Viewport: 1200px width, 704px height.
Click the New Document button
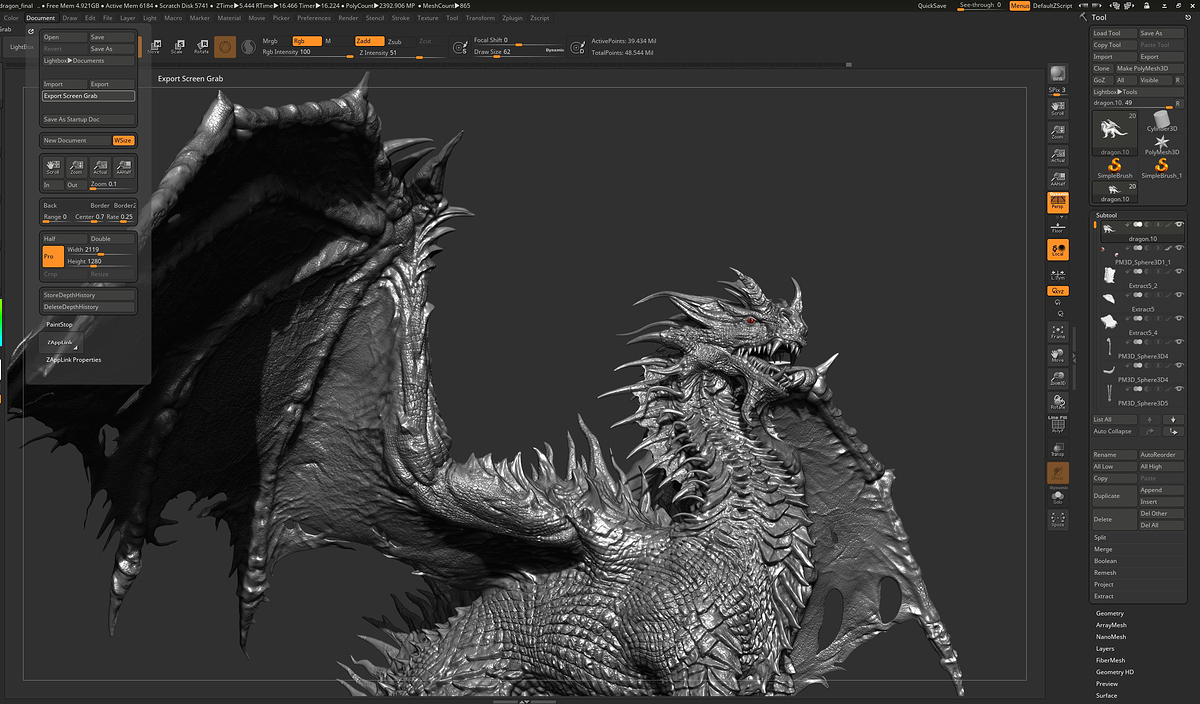[75, 141]
